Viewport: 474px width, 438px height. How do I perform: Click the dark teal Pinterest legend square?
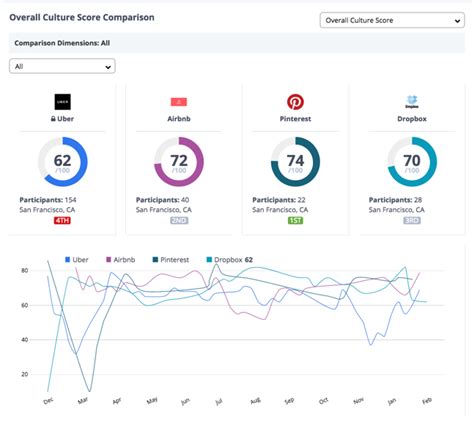(x=155, y=260)
